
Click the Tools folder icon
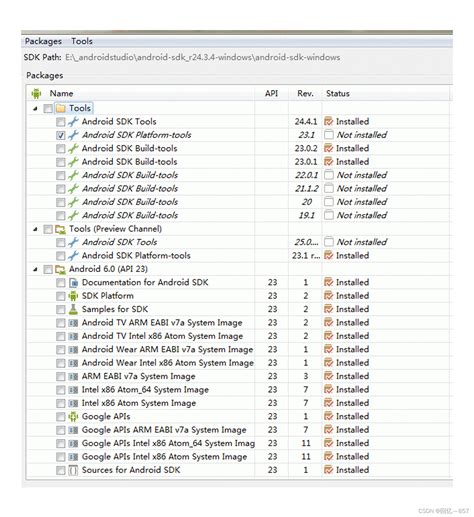pyautogui.click(x=60, y=108)
